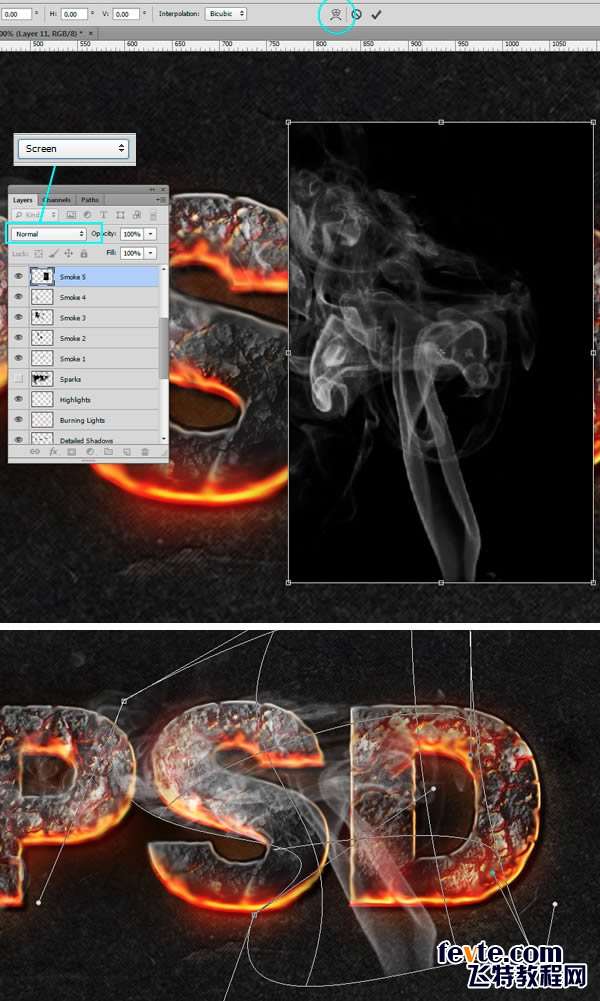Delete layer with trash icon
Viewport: 600px width, 1001px height.
tap(145, 451)
